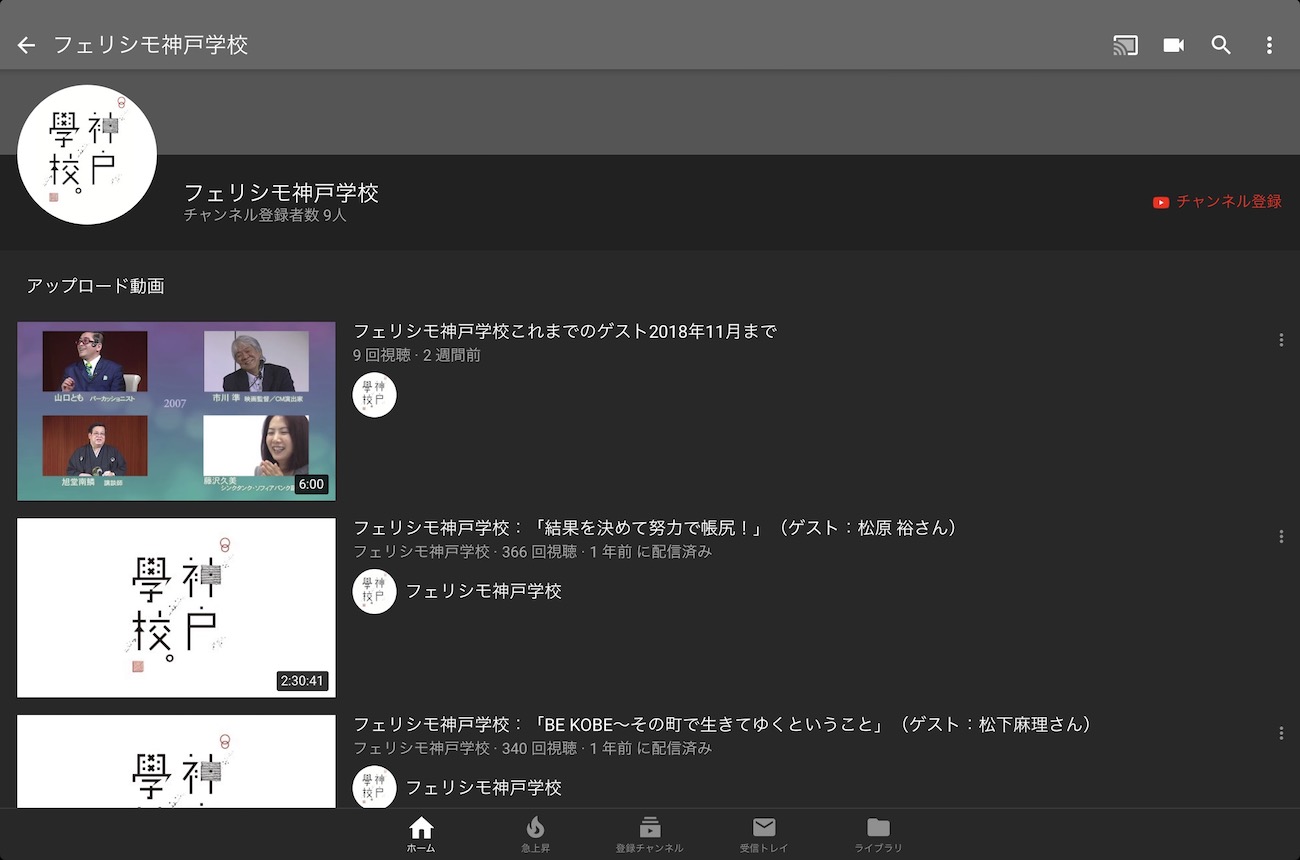Click channel avatar under BE KOBE video
This screenshot has width=1300, height=860.
(375, 788)
